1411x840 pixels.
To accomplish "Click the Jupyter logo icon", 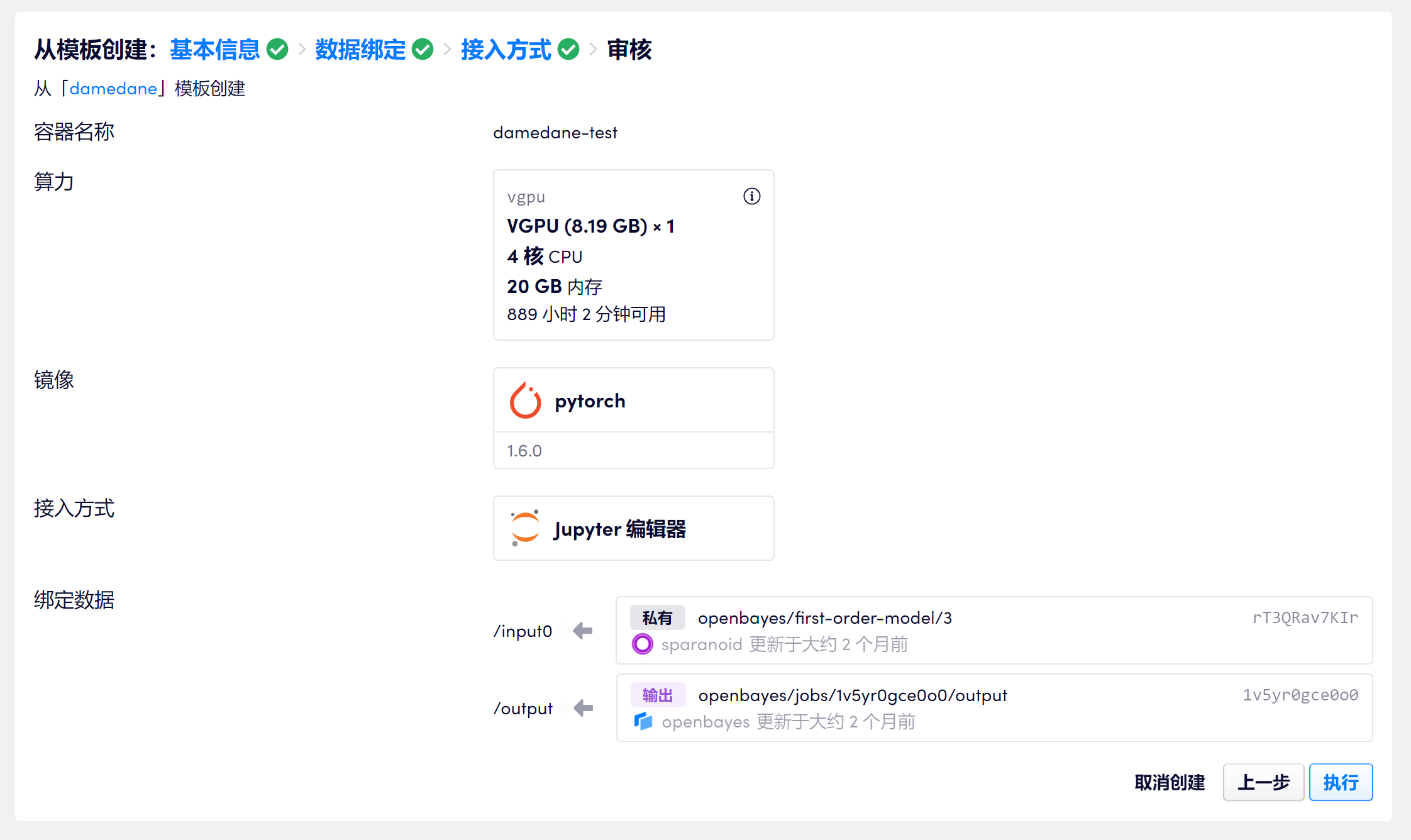I will click(525, 528).
